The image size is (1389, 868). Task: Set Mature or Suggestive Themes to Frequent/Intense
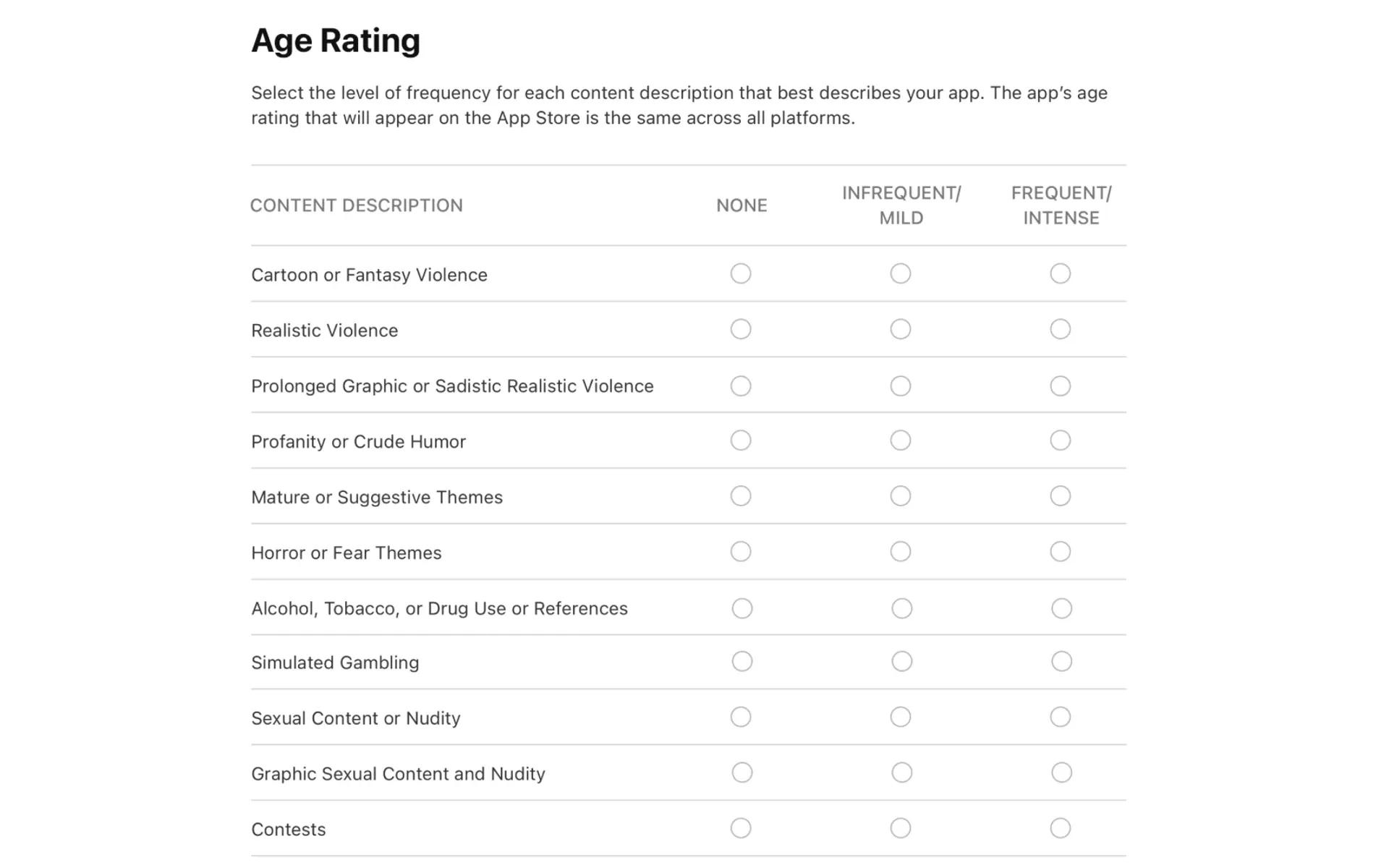1060,496
